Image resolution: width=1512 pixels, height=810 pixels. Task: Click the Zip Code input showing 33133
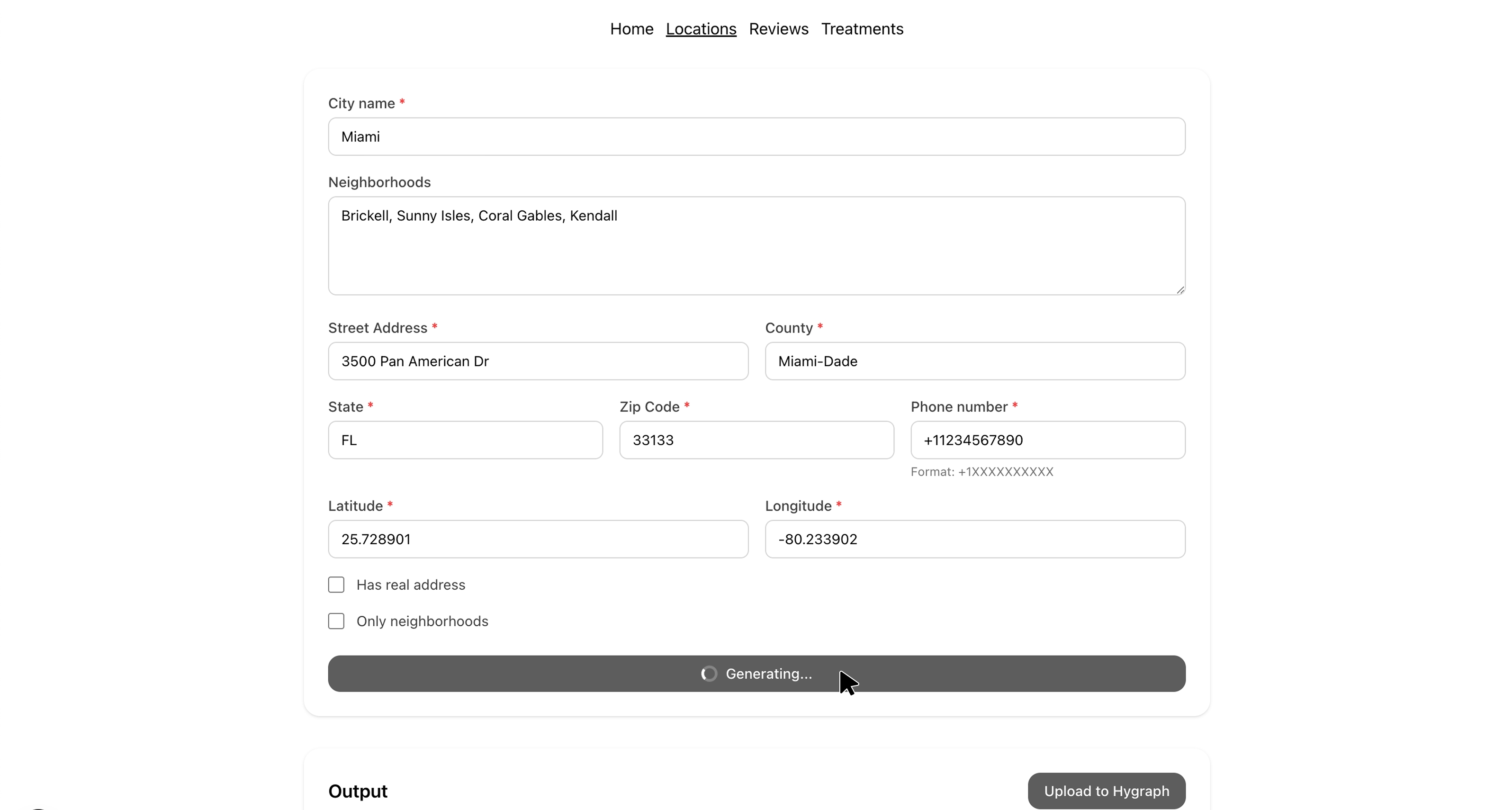pos(756,440)
